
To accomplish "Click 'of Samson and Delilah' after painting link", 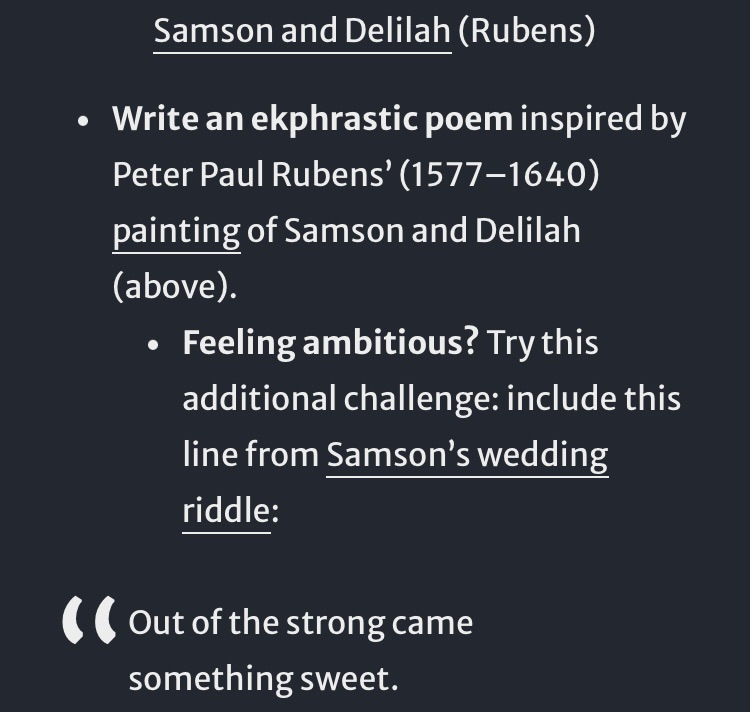I will [x=414, y=232].
